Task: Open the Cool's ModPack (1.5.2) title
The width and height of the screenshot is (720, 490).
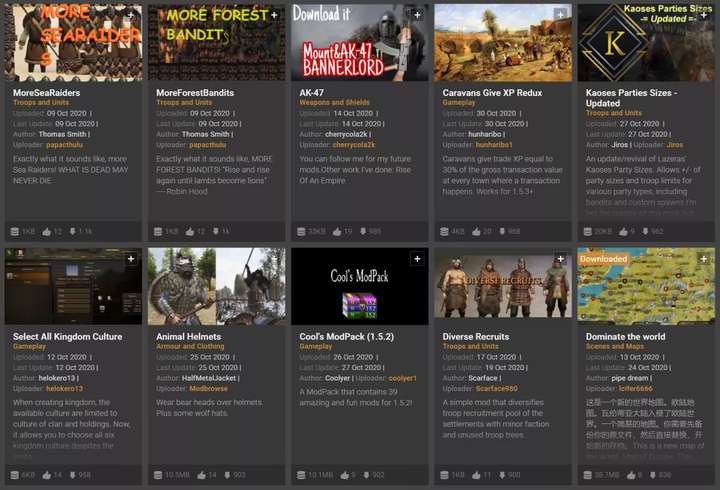Action: tap(347, 337)
